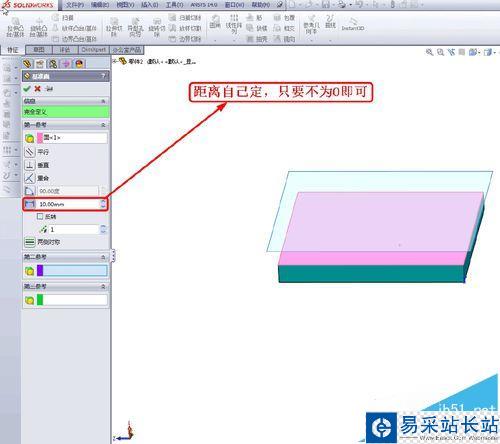Open the PropertyManager tab icon
Image resolution: width=500 pixels, height=444 pixels.
click(x=40, y=63)
